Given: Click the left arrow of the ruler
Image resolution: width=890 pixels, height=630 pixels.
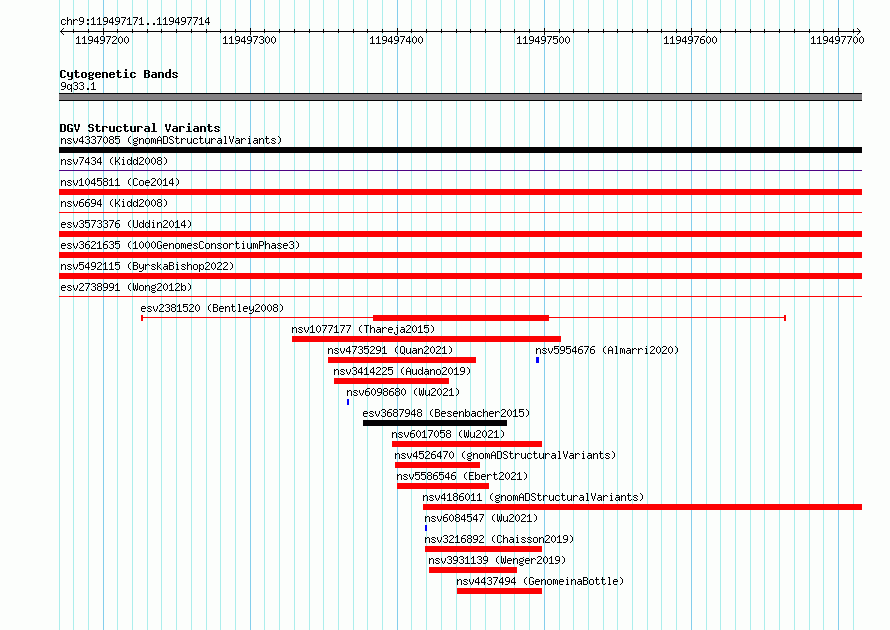Looking at the screenshot, I should click(x=62, y=32).
